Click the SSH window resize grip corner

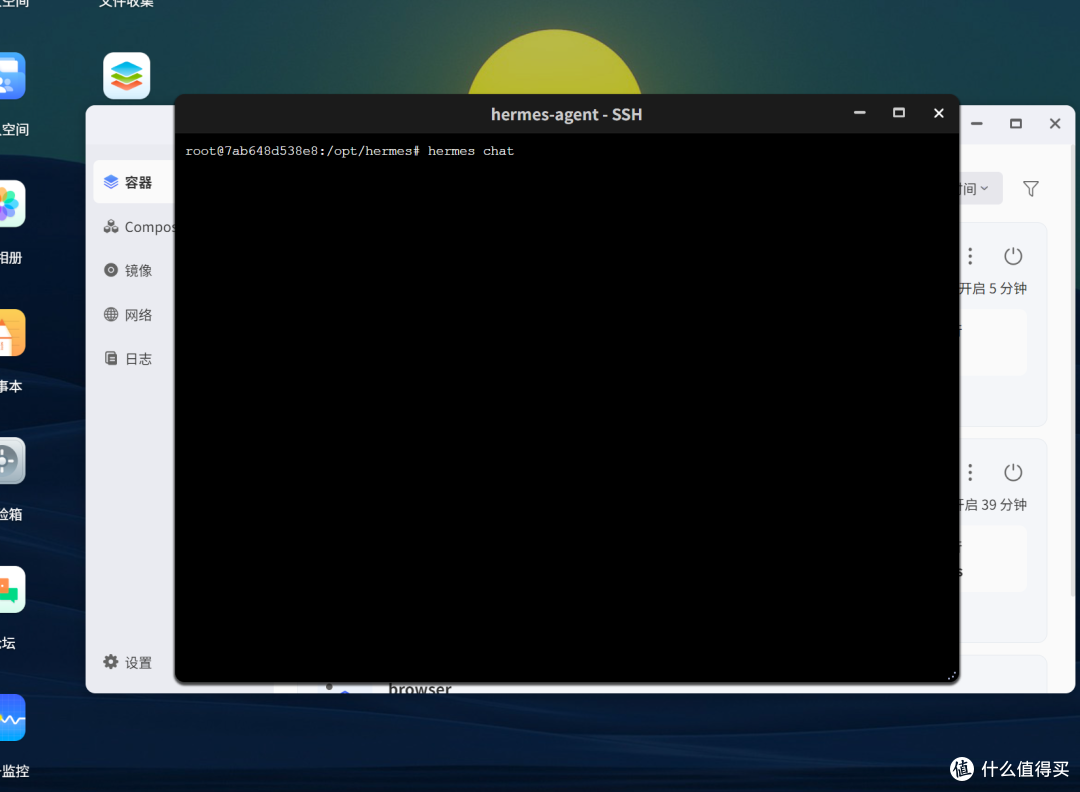(952, 676)
